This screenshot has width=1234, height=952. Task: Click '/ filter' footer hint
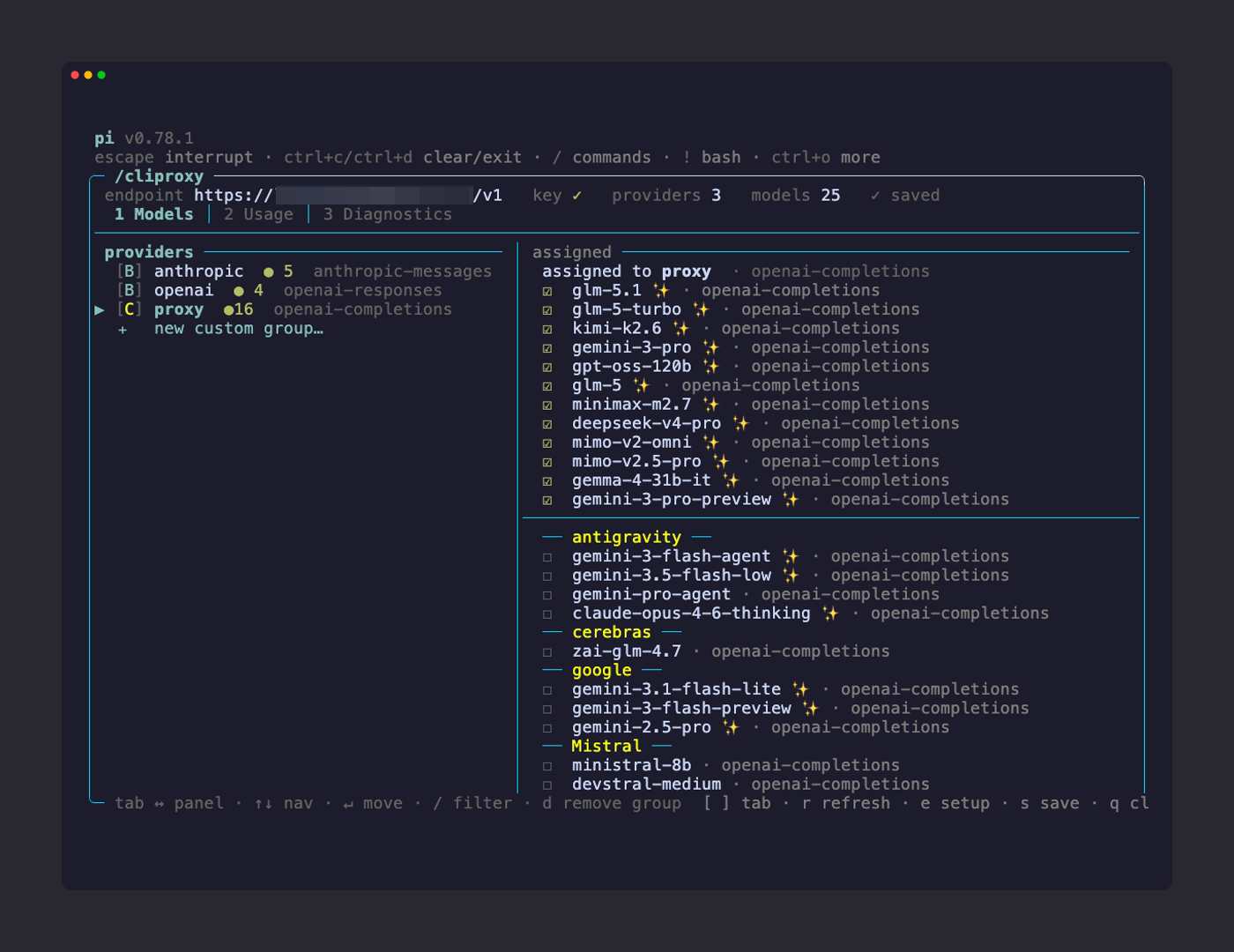[x=472, y=803]
